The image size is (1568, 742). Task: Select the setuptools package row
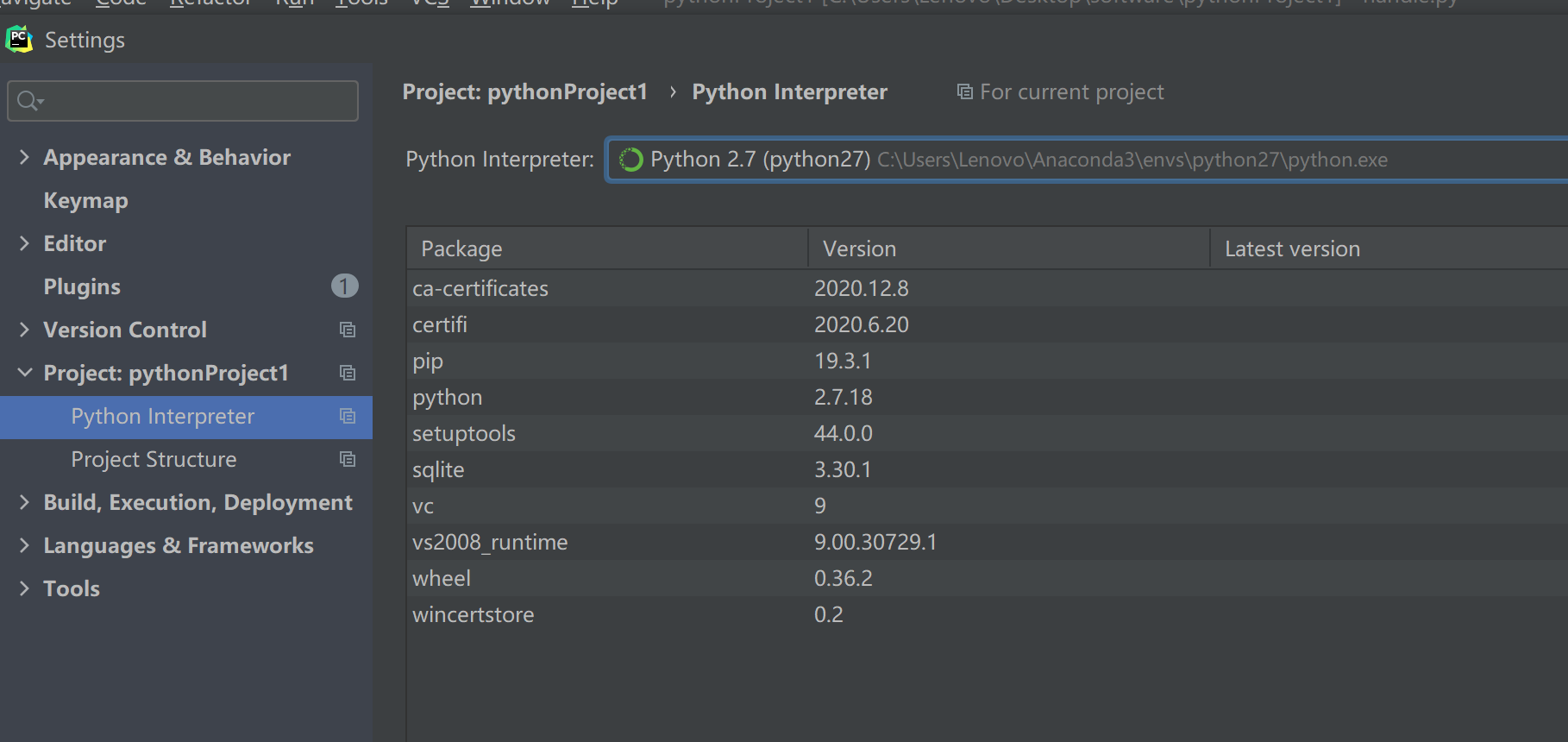point(988,433)
